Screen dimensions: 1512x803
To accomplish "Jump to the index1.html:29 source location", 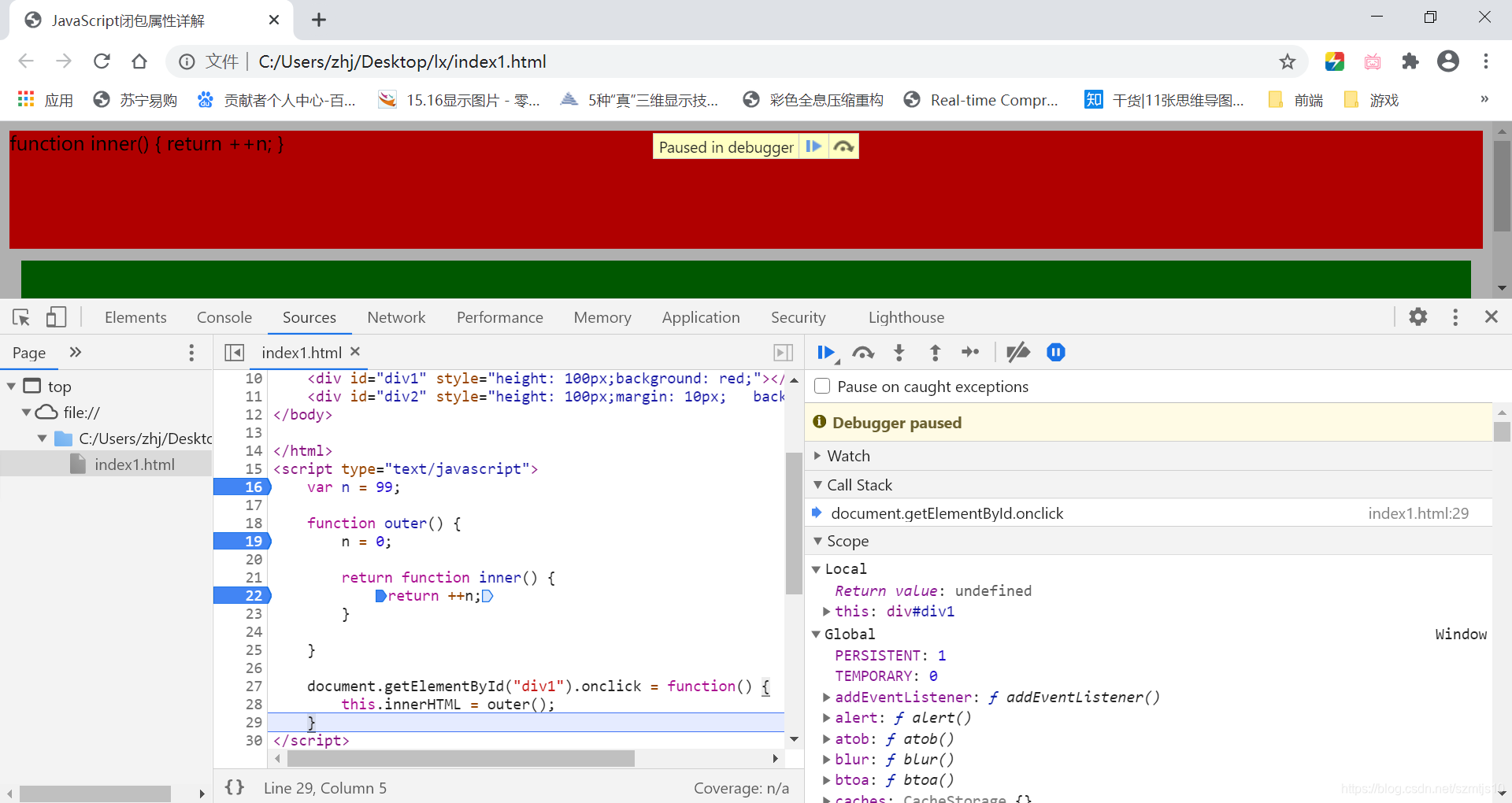I will click(x=1418, y=513).
